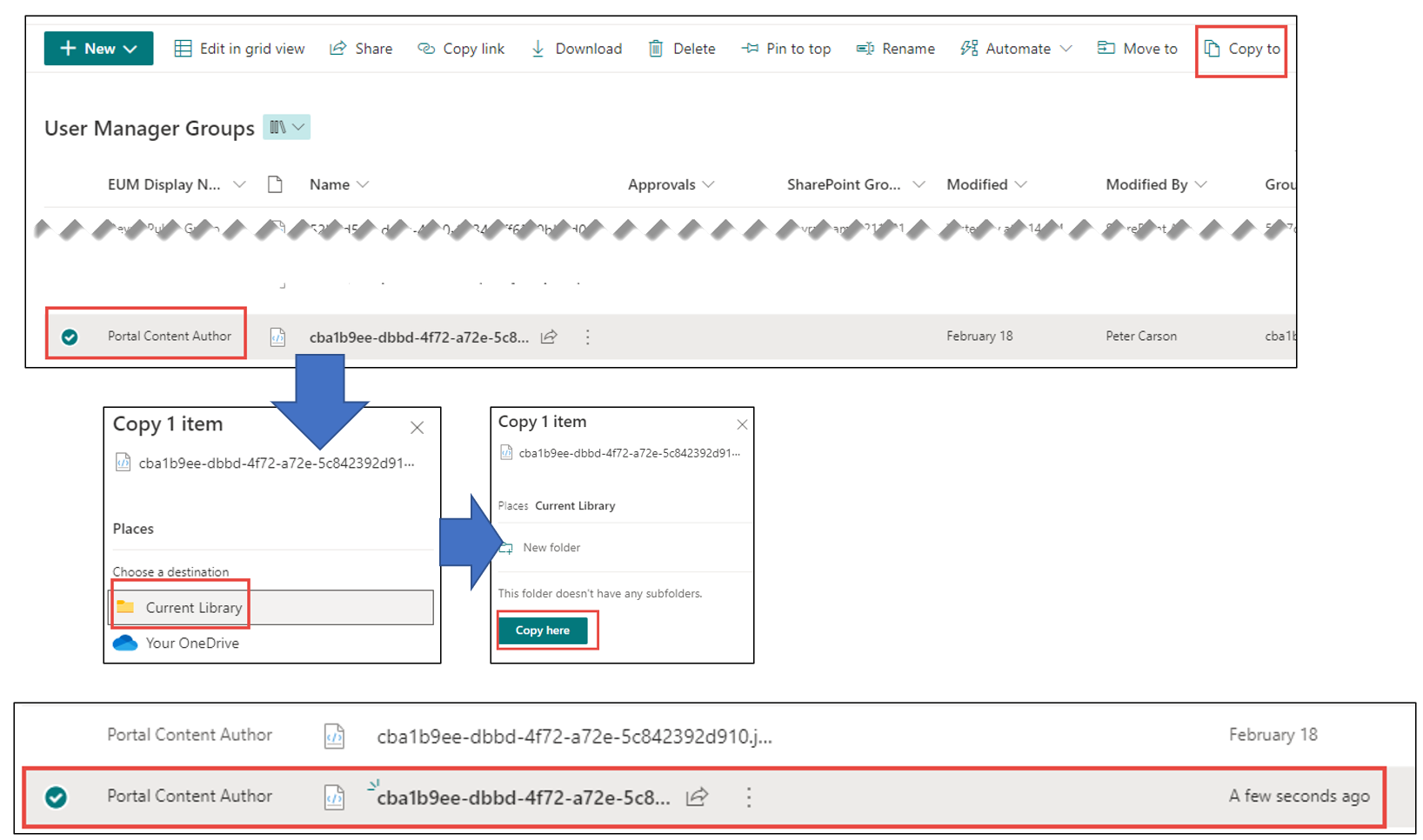
Task: Open the Modified column dropdown
Action: 987,184
